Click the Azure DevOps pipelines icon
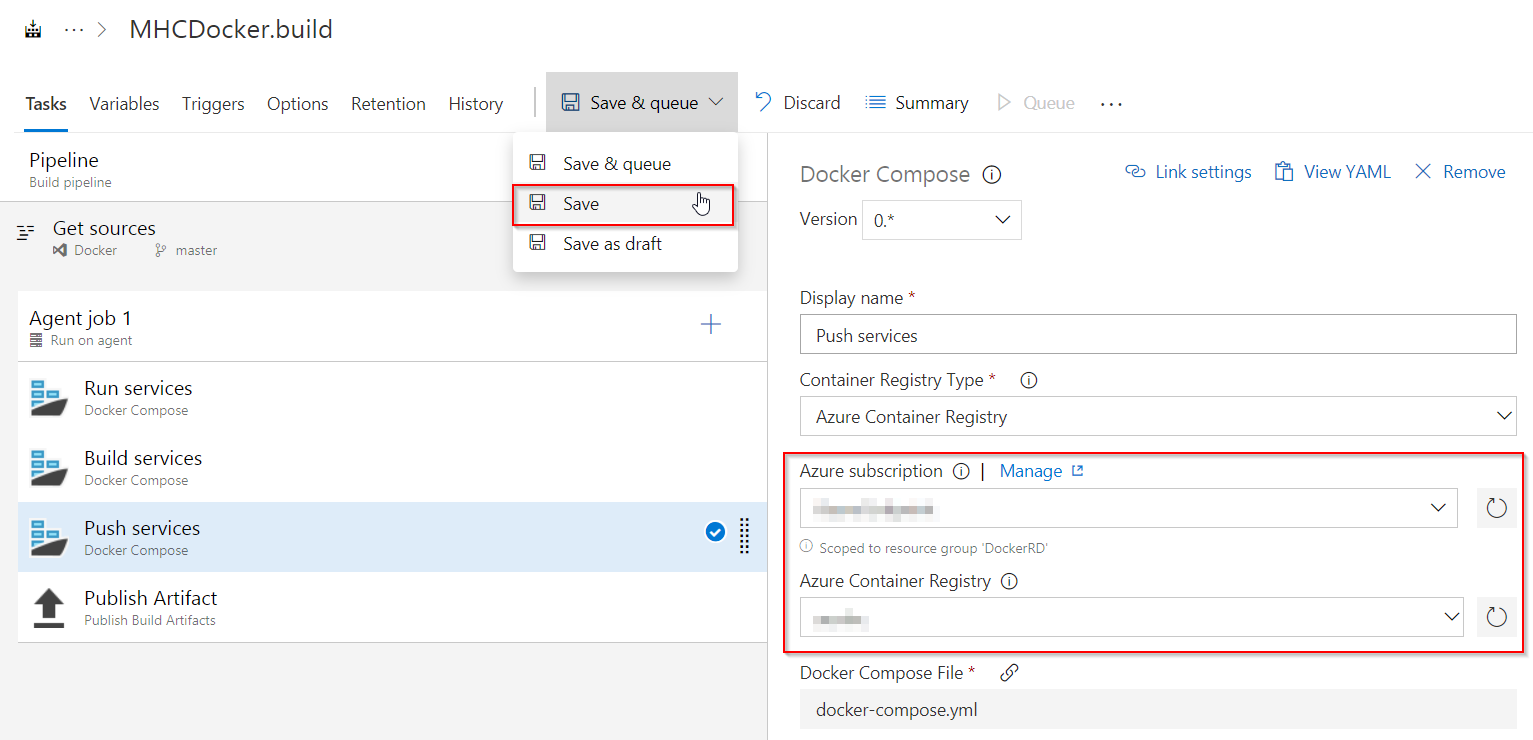 click(x=33, y=30)
